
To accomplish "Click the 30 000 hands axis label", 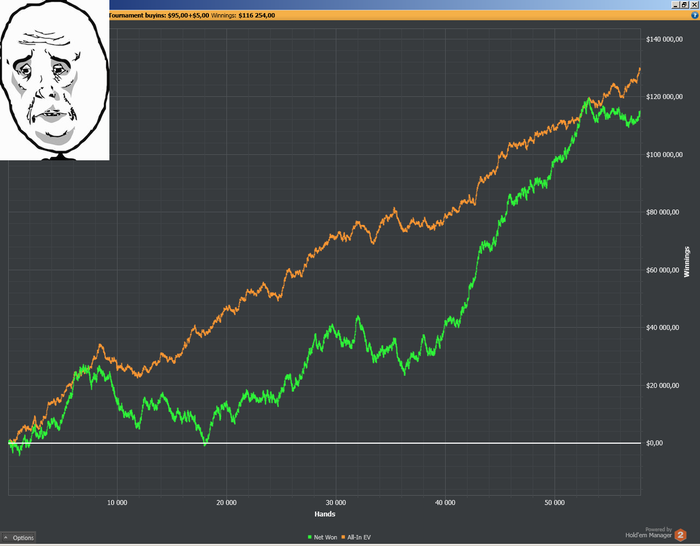I will [x=336, y=503].
